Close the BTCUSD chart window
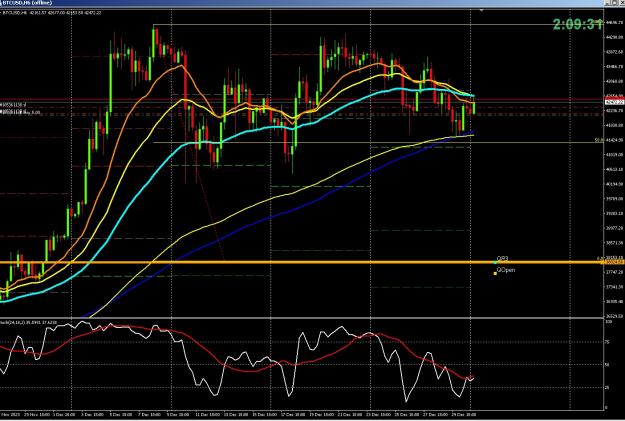 (x=622, y=3)
